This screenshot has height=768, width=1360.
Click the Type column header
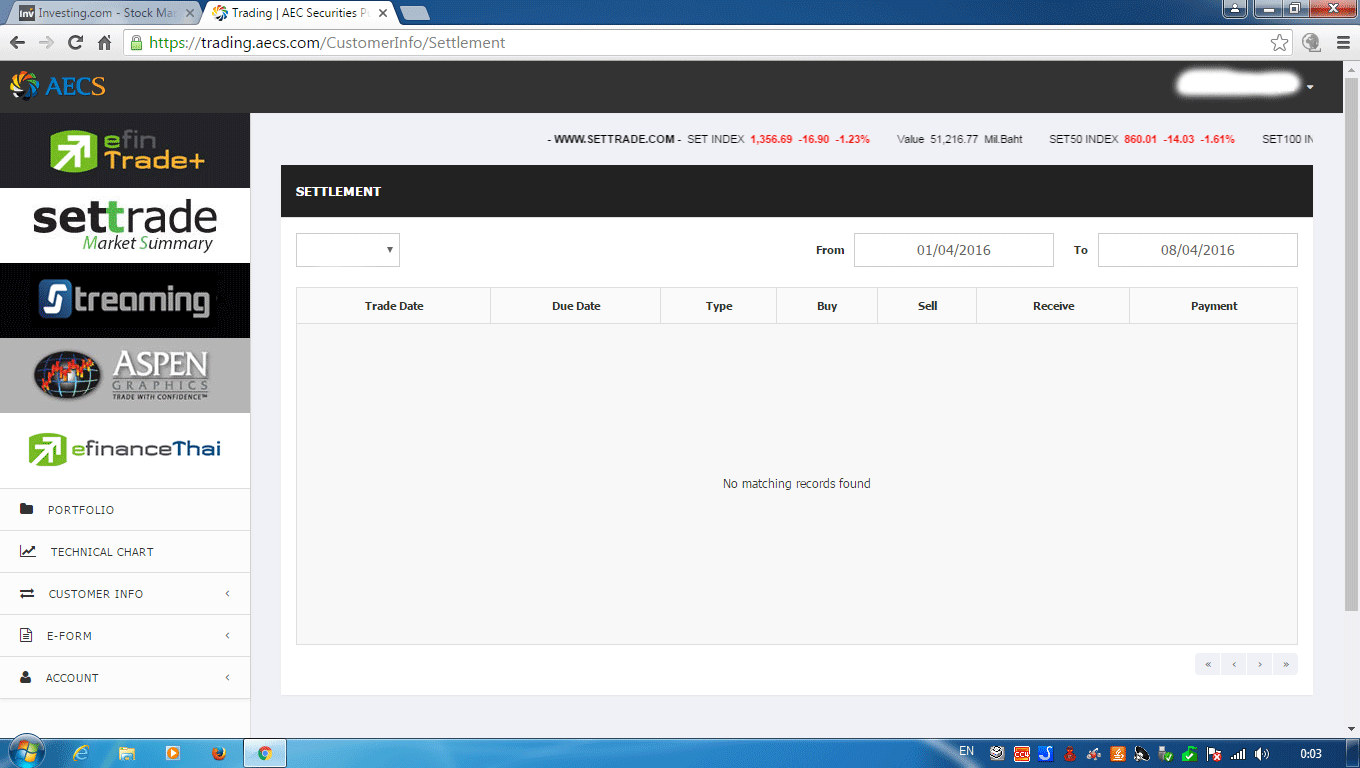click(719, 306)
